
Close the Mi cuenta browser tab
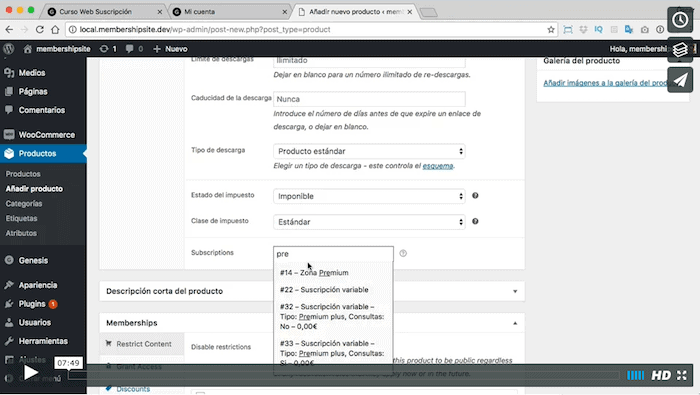(x=285, y=12)
